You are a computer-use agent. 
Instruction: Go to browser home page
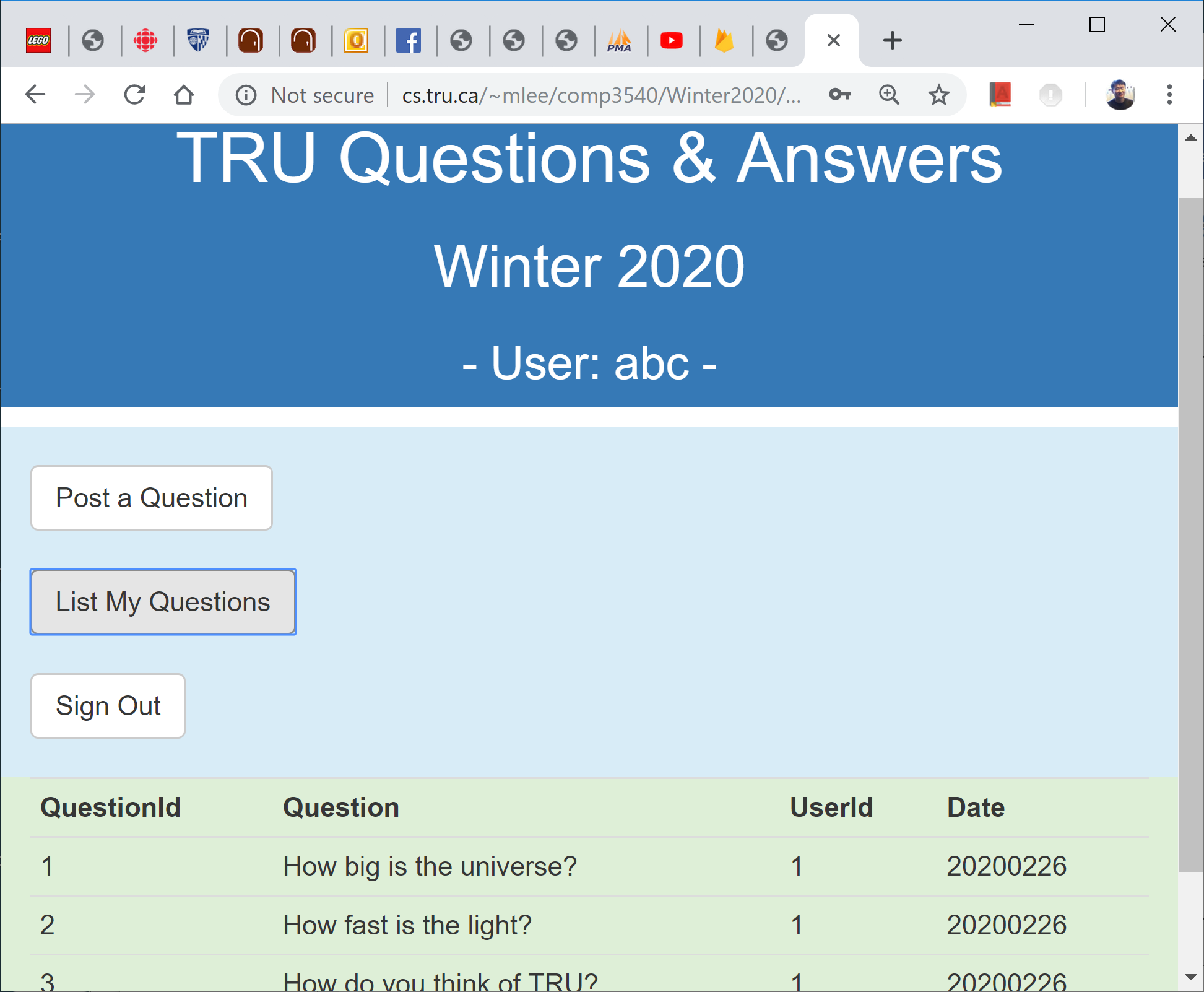point(183,95)
